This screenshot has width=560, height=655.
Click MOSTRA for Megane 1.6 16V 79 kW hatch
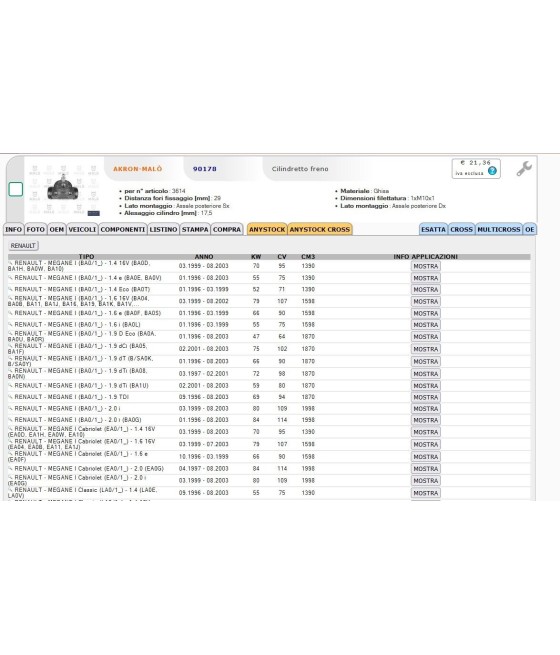(426, 302)
